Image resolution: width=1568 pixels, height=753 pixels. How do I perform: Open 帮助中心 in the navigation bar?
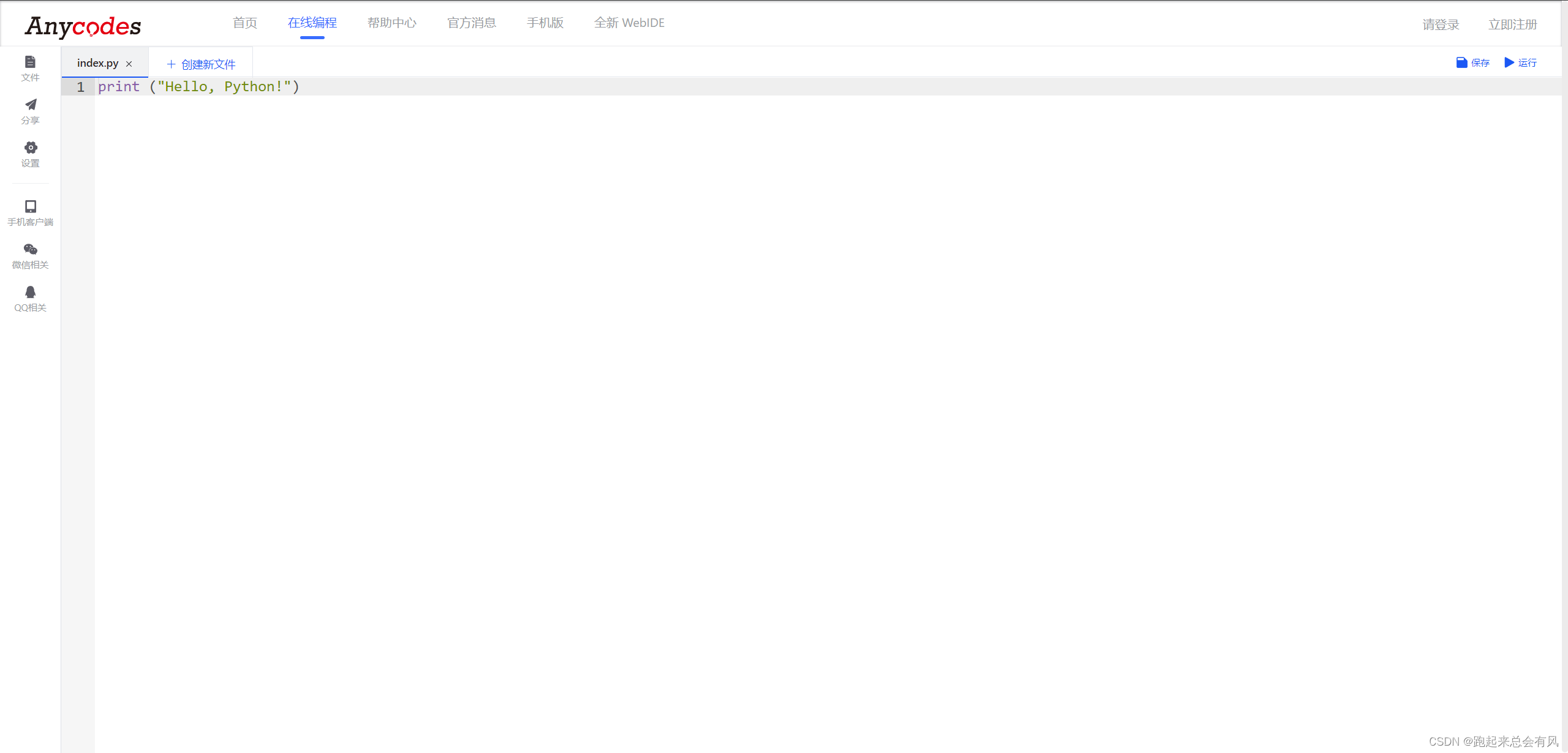click(392, 23)
